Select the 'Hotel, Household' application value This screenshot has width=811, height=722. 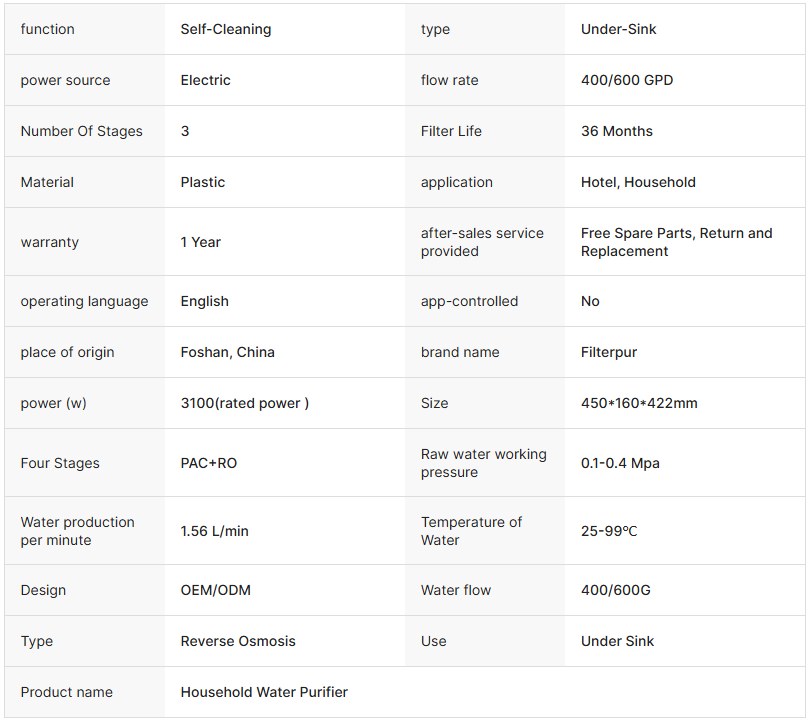(x=638, y=182)
